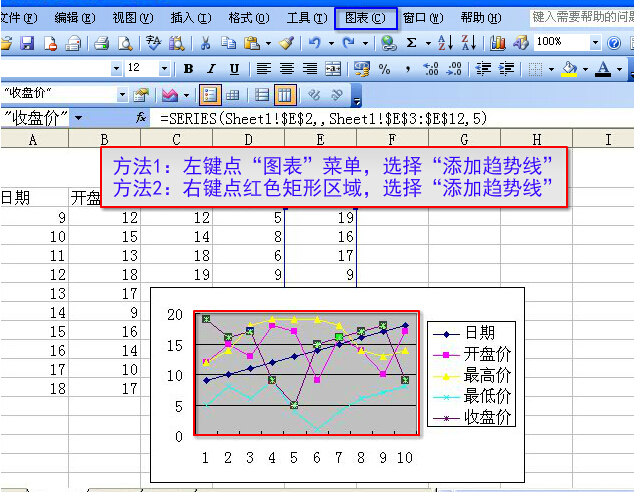Open the 编辑(E) menu
Image resolution: width=634 pixels, height=492 pixels.
[x=75, y=18]
